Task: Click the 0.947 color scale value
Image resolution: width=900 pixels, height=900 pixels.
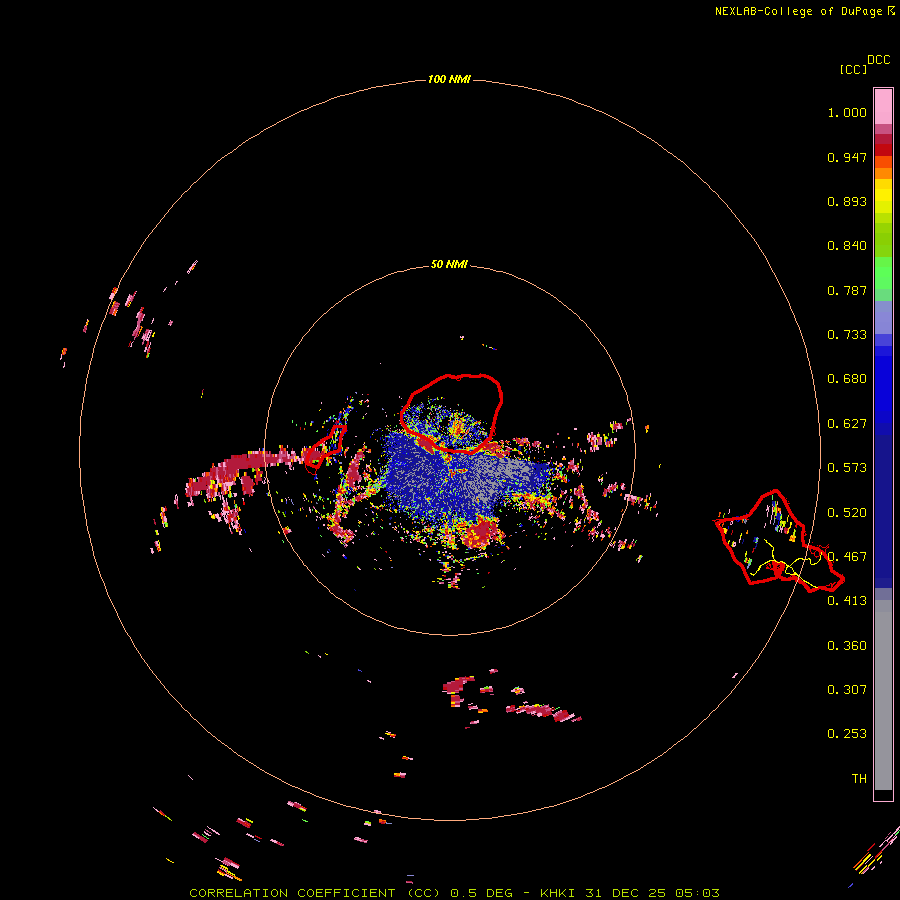Action: (847, 157)
